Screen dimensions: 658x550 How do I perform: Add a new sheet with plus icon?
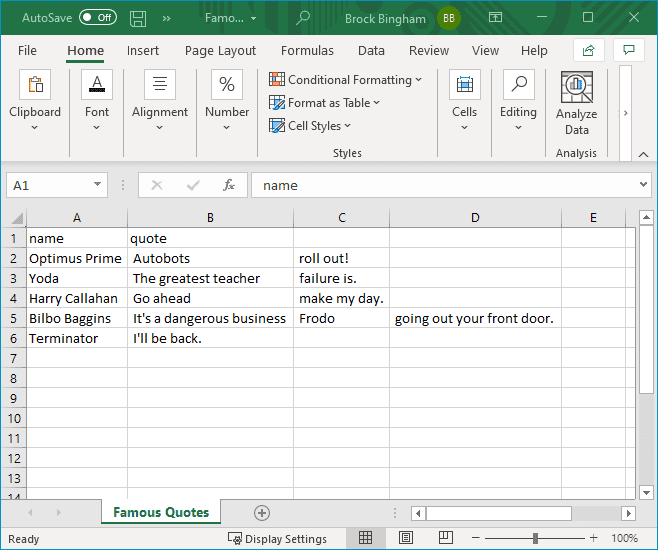tap(262, 513)
